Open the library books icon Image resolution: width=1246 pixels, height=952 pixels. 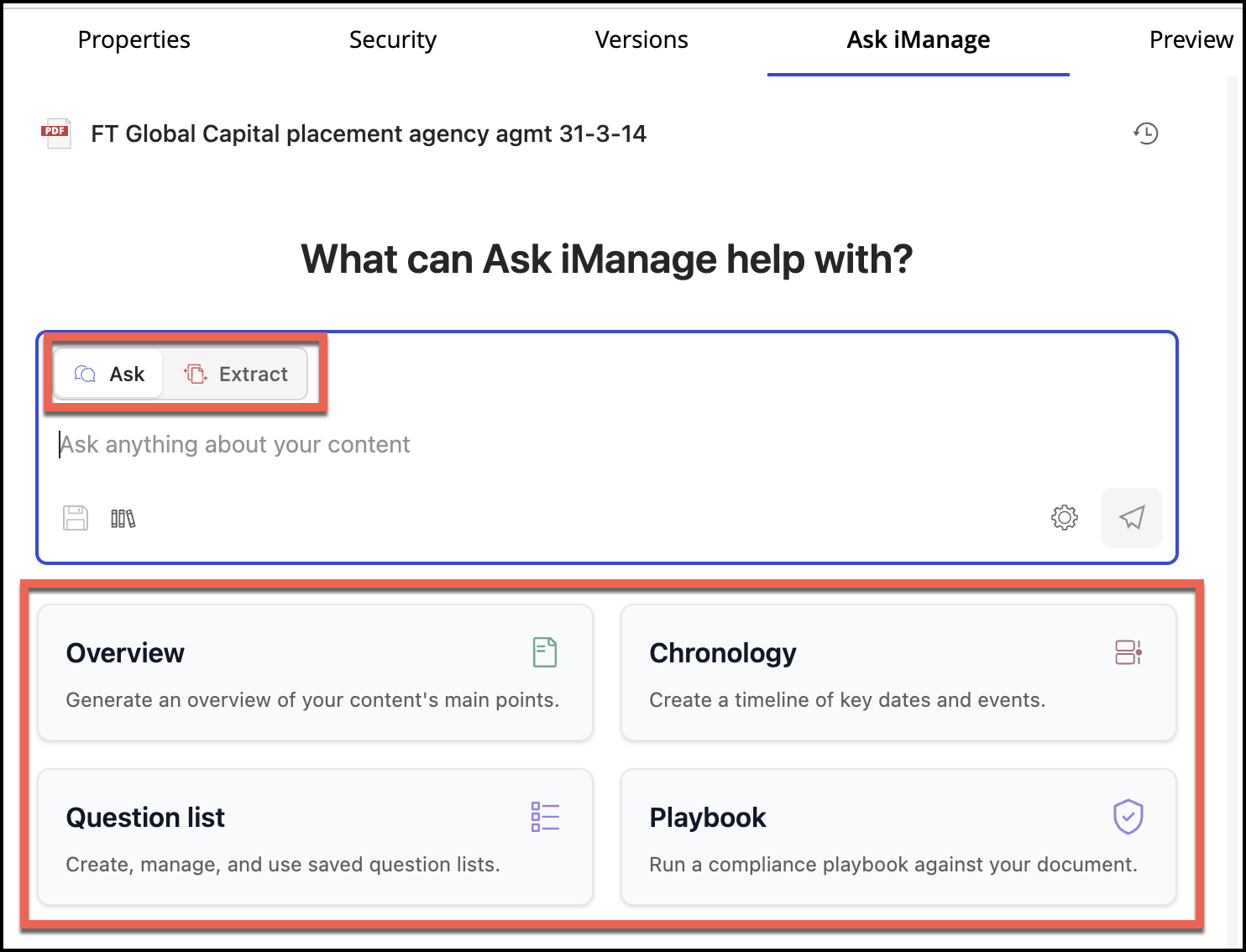click(x=123, y=519)
